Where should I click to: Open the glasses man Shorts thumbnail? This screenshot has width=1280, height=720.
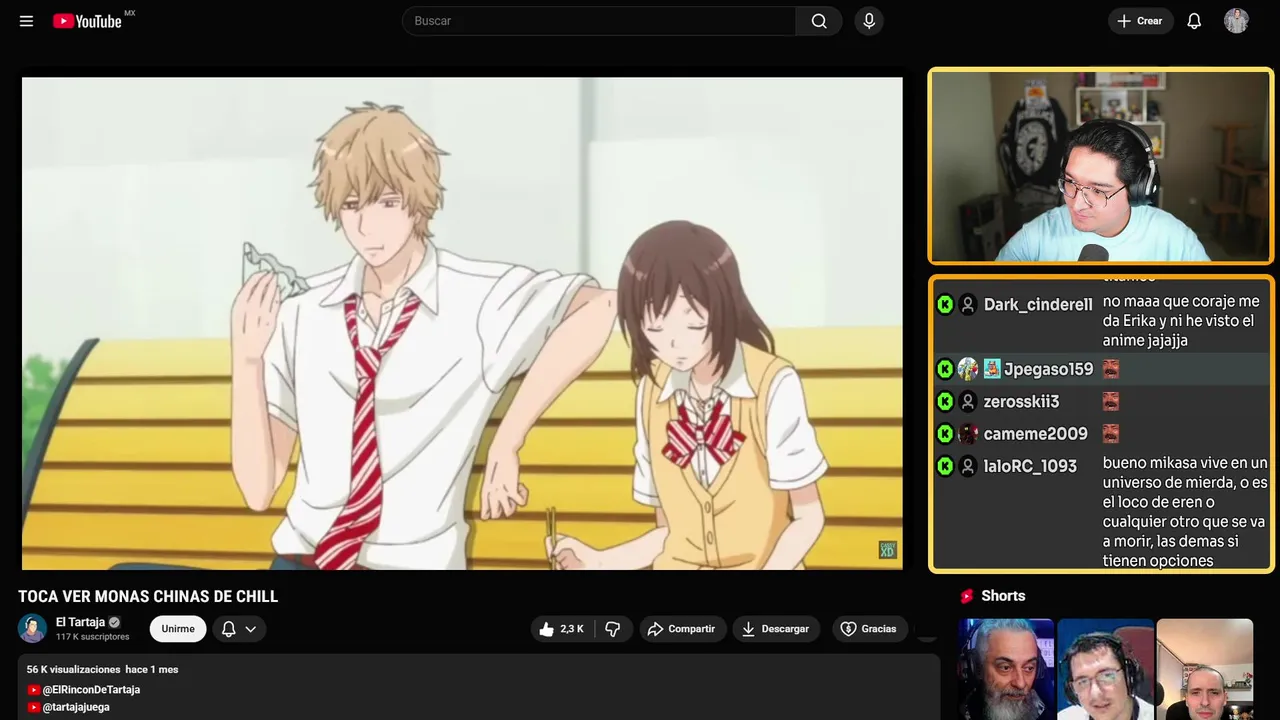(1105, 669)
